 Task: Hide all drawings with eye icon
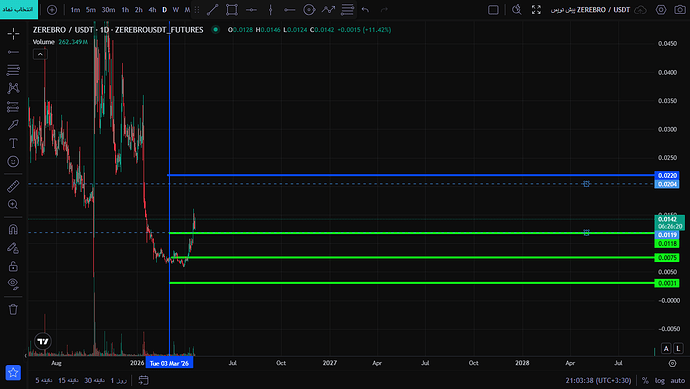13,284
